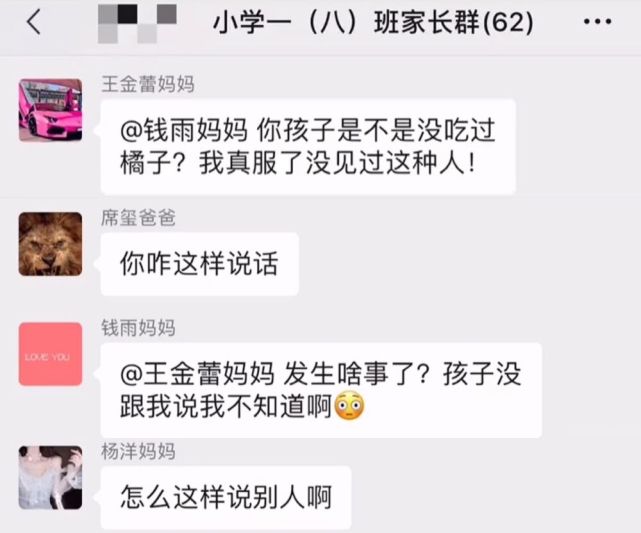Open group title 小学一（八）班家长群
Viewport: 641px width, 533px height.
click(373, 22)
